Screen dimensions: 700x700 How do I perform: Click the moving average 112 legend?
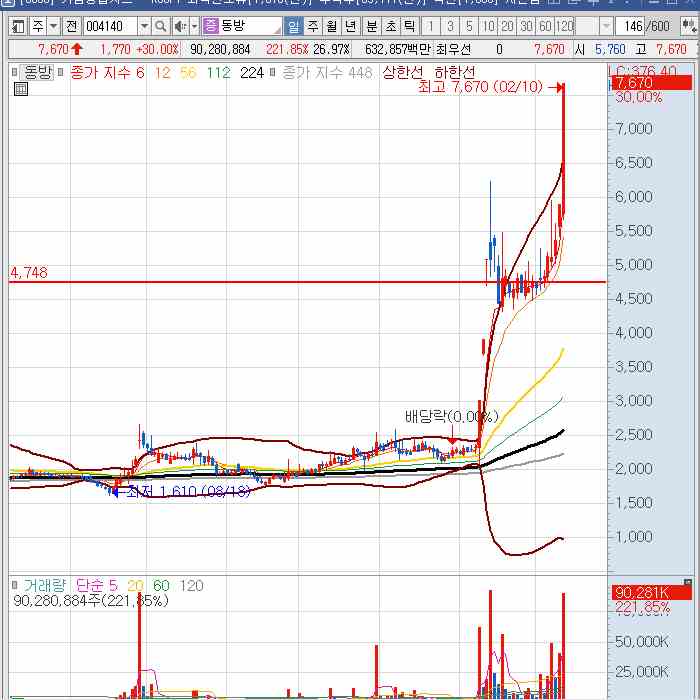click(x=219, y=72)
